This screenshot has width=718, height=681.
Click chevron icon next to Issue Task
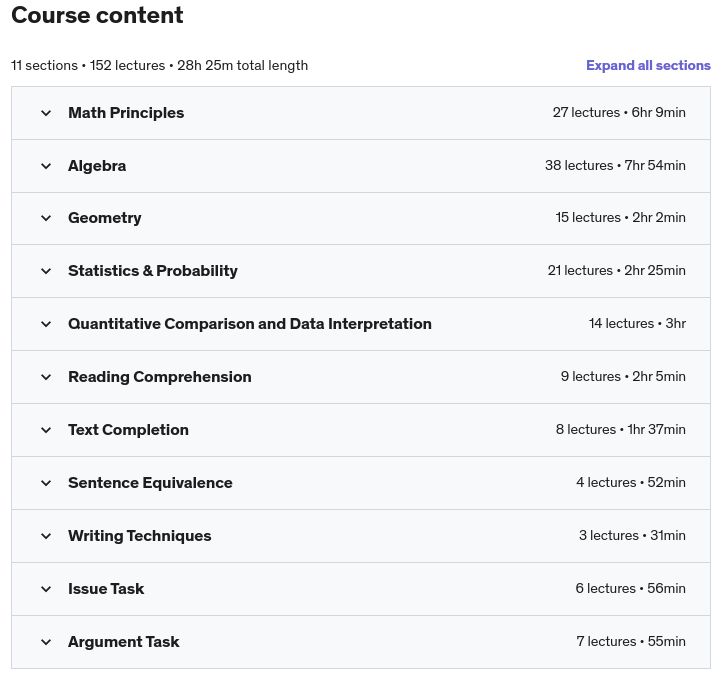(x=46, y=589)
